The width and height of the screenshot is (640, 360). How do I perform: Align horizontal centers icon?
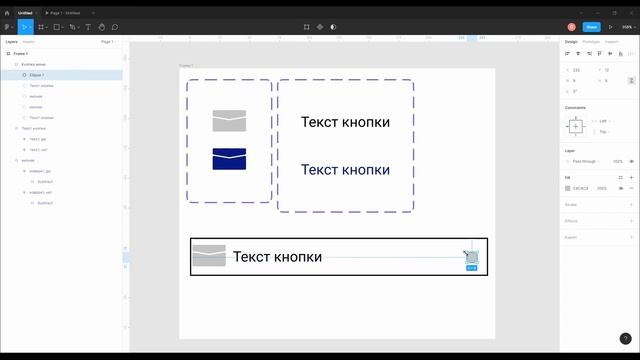click(x=578, y=53)
